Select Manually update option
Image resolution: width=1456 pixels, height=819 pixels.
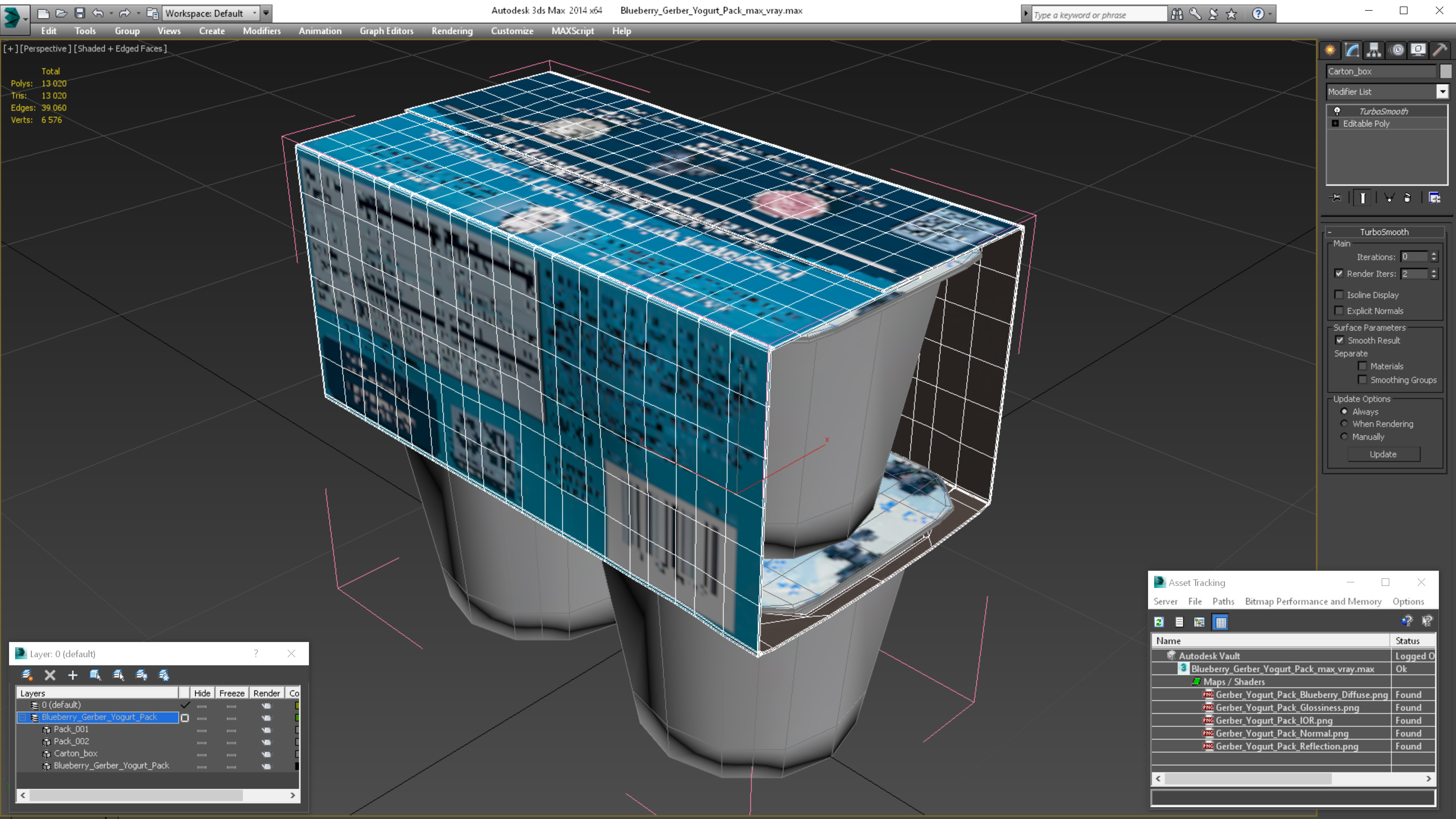1344,436
